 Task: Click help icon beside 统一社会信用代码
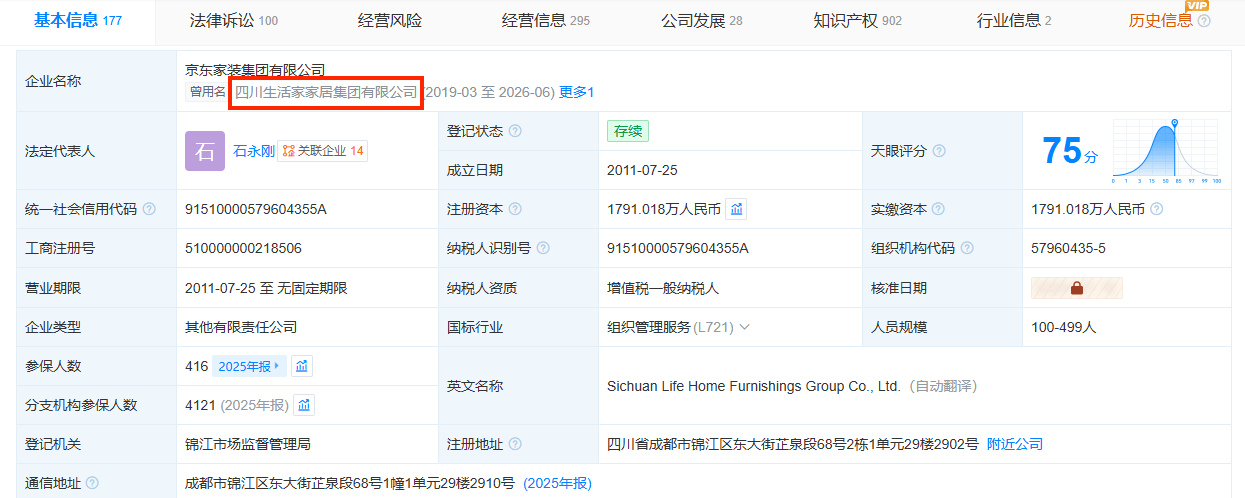coord(149,209)
